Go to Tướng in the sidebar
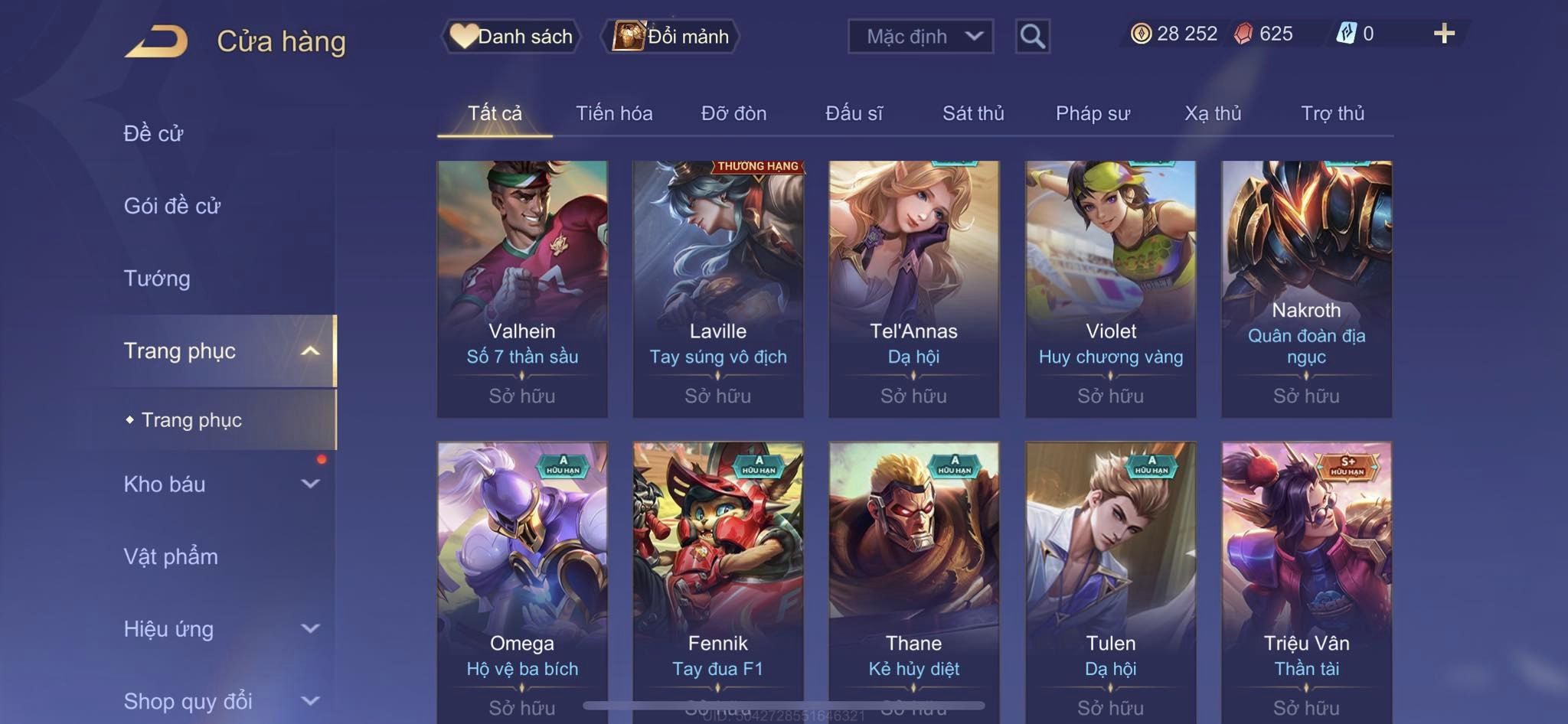Image resolution: width=1568 pixels, height=724 pixels. coord(157,278)
